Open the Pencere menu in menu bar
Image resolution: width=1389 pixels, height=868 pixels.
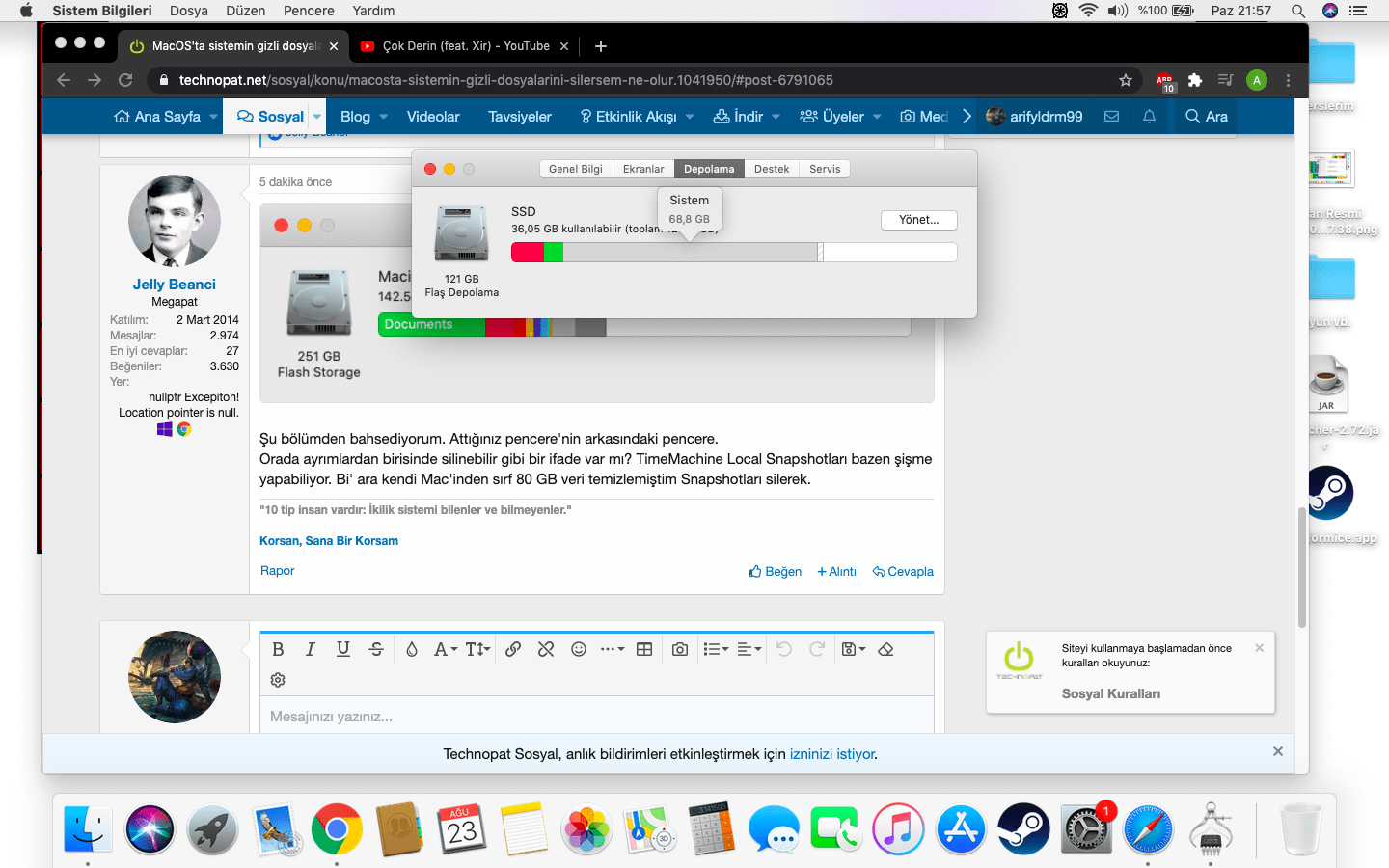tap(309, 11)
